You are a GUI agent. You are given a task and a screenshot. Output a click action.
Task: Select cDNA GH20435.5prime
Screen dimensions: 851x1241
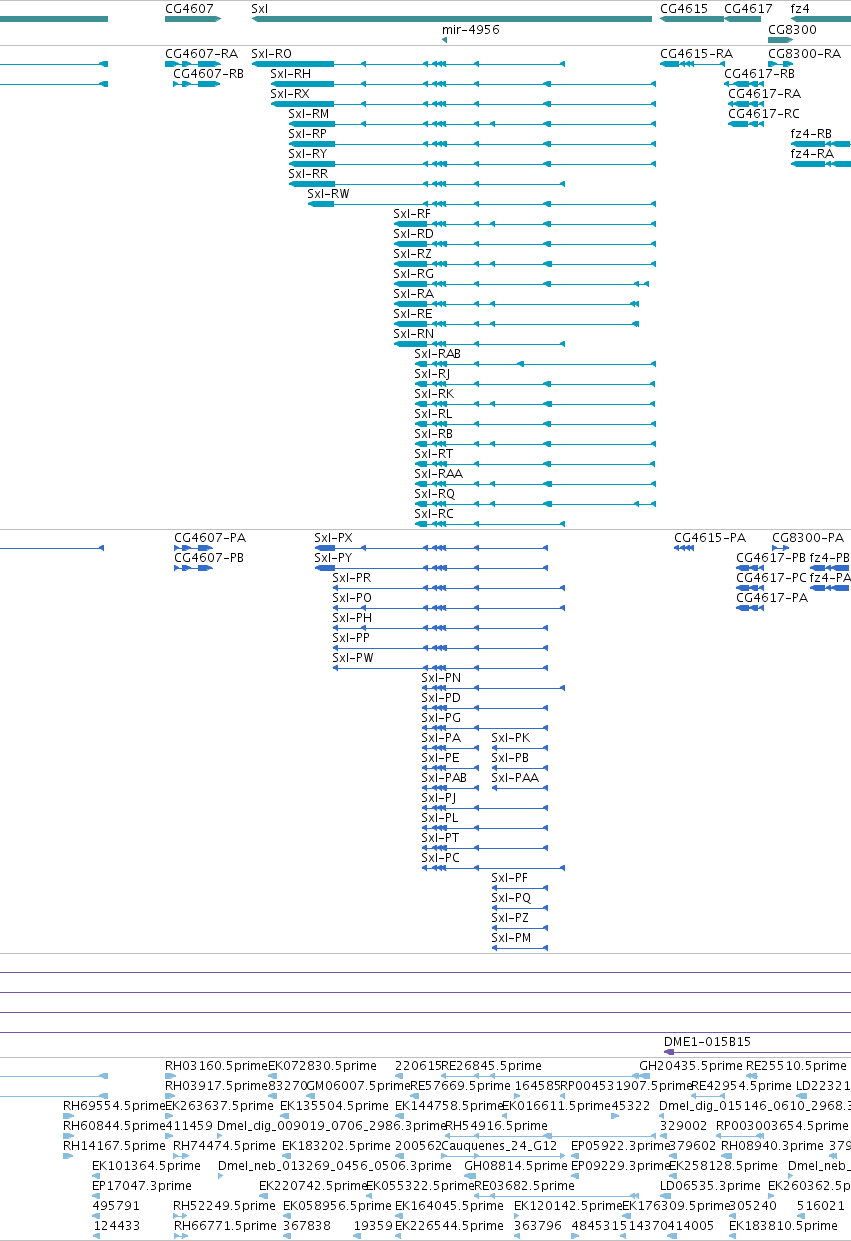coord(691,1066)
